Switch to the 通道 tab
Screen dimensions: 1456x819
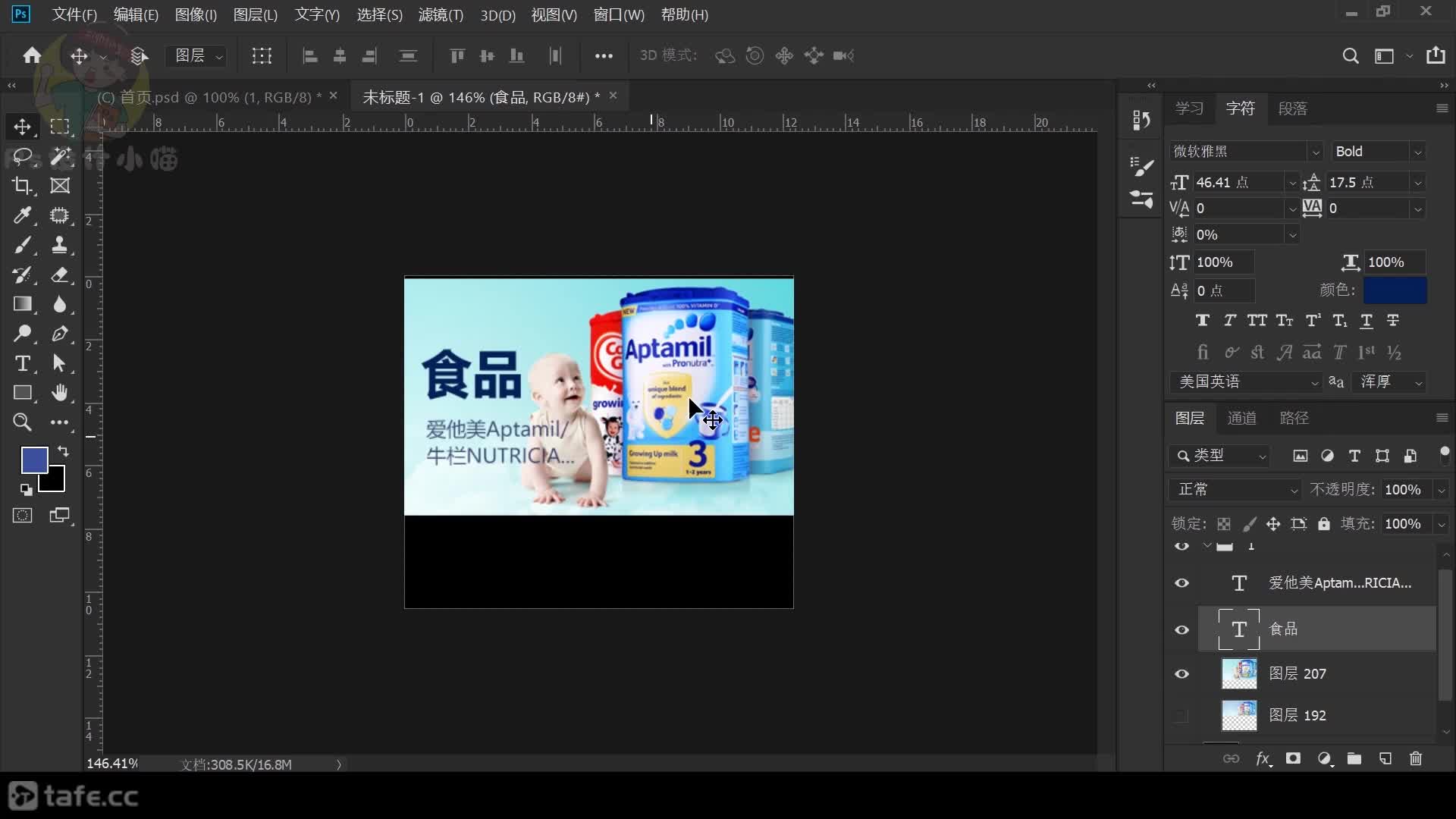1241,418
